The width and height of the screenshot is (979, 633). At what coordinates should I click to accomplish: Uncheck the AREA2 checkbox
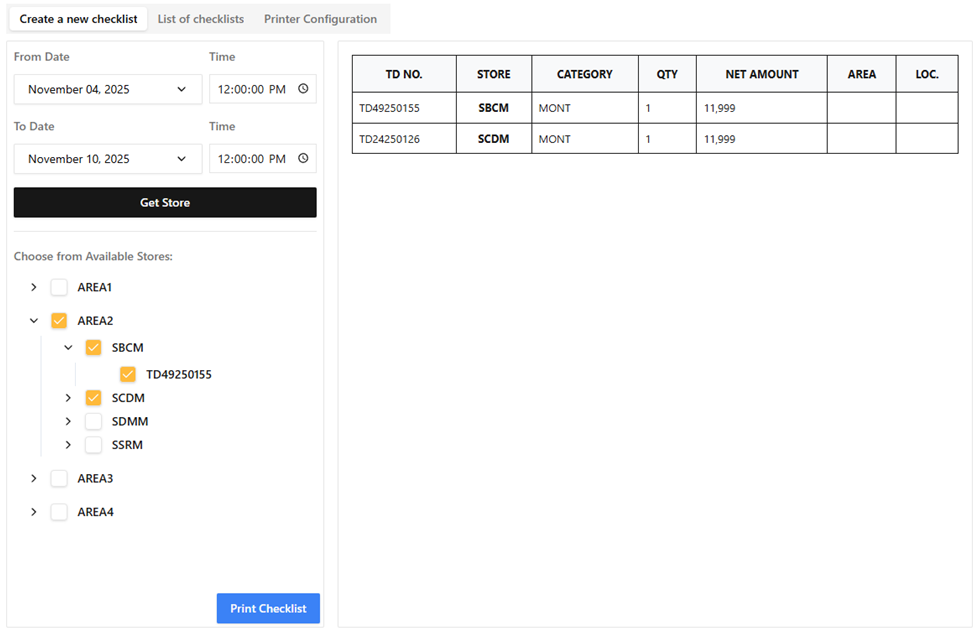tap(59, 321)
